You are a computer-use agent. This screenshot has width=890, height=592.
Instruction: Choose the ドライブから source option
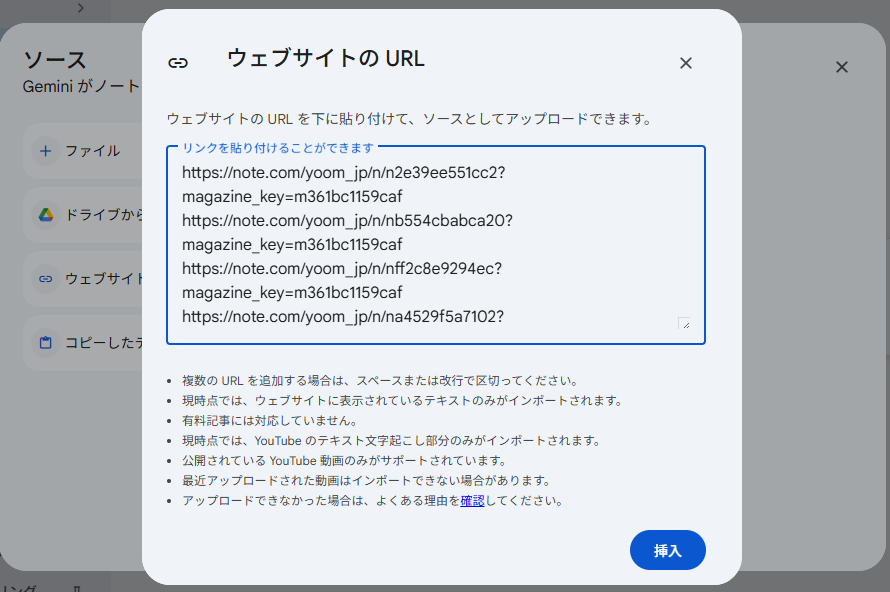(x=83, y=215)
